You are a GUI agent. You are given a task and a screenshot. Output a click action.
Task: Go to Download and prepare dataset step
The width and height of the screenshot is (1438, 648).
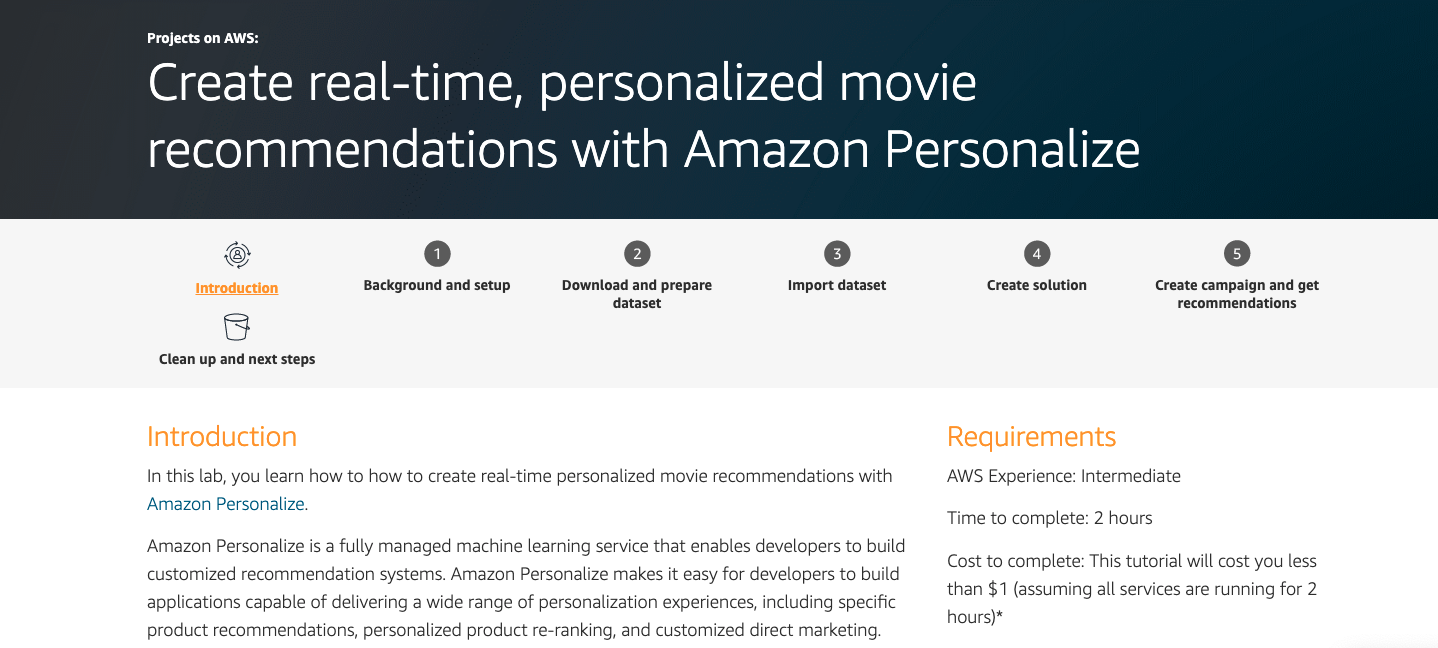[x=637, y=293]
